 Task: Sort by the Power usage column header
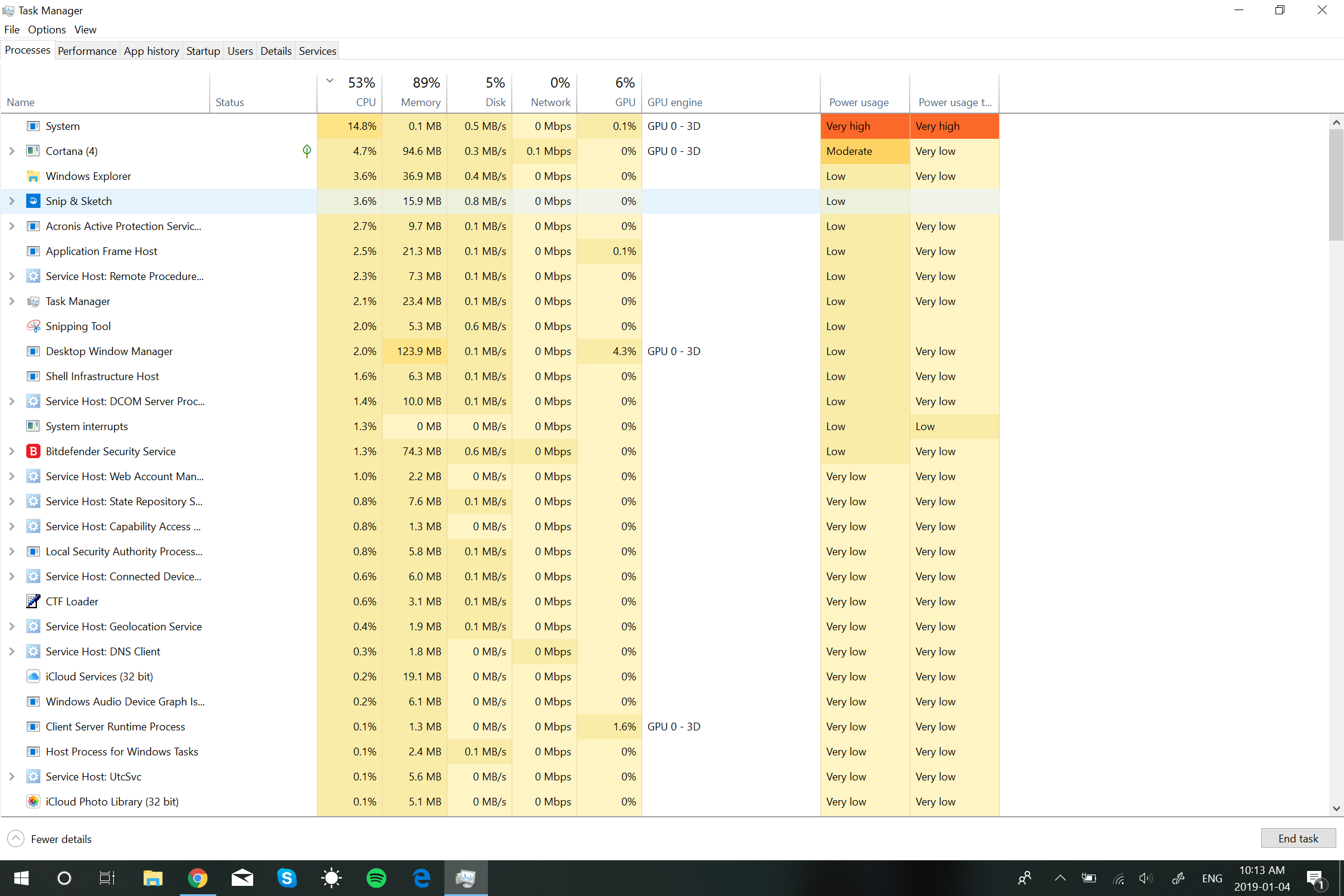pyautogui.click(x=864, y=92)
